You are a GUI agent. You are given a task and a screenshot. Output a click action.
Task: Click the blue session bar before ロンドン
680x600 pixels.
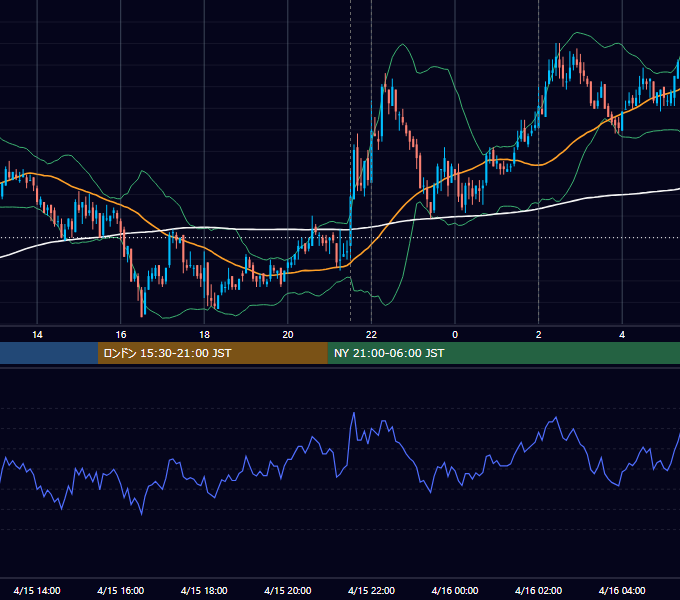coord(49,353)
